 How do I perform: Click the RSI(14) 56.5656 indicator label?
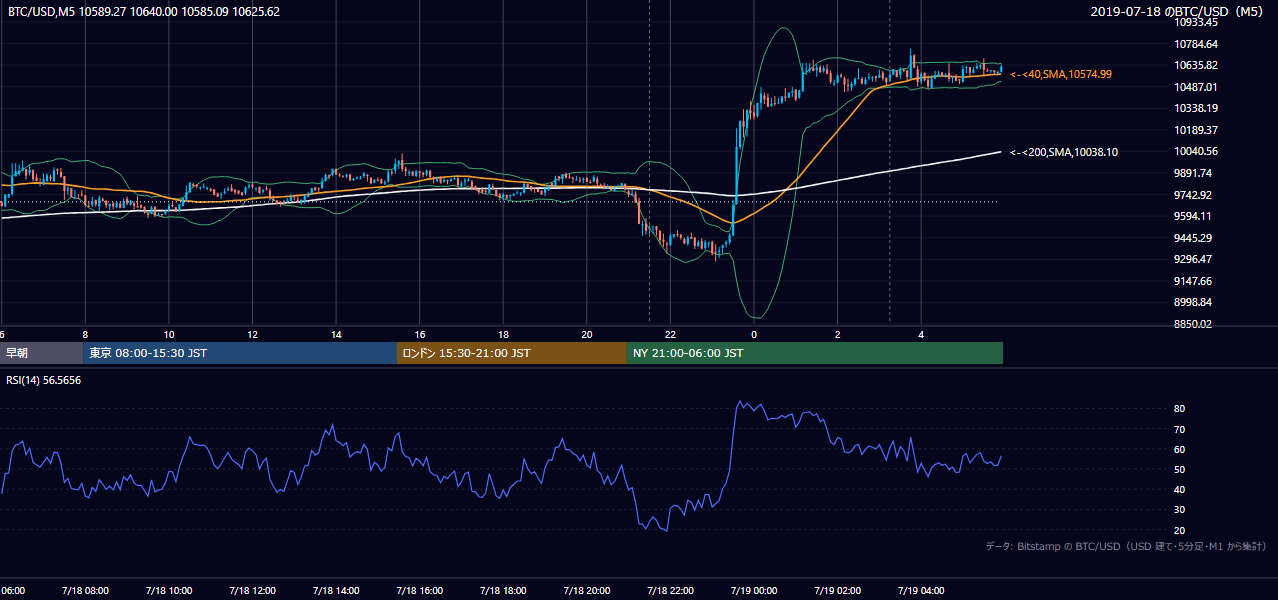pyautogui.click(x=44, y=381)
